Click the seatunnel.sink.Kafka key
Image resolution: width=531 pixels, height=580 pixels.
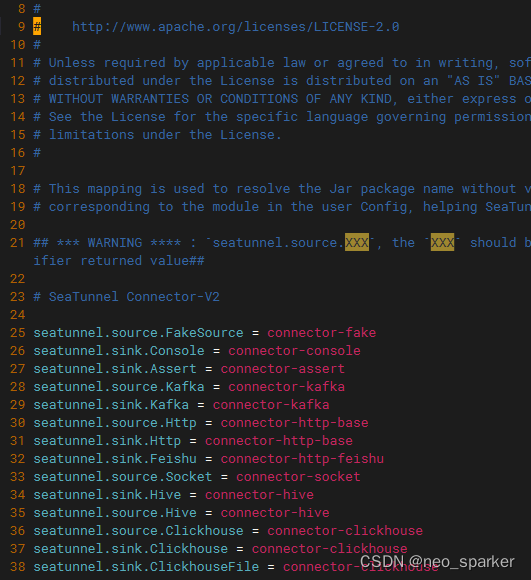[x=111, y=405]
